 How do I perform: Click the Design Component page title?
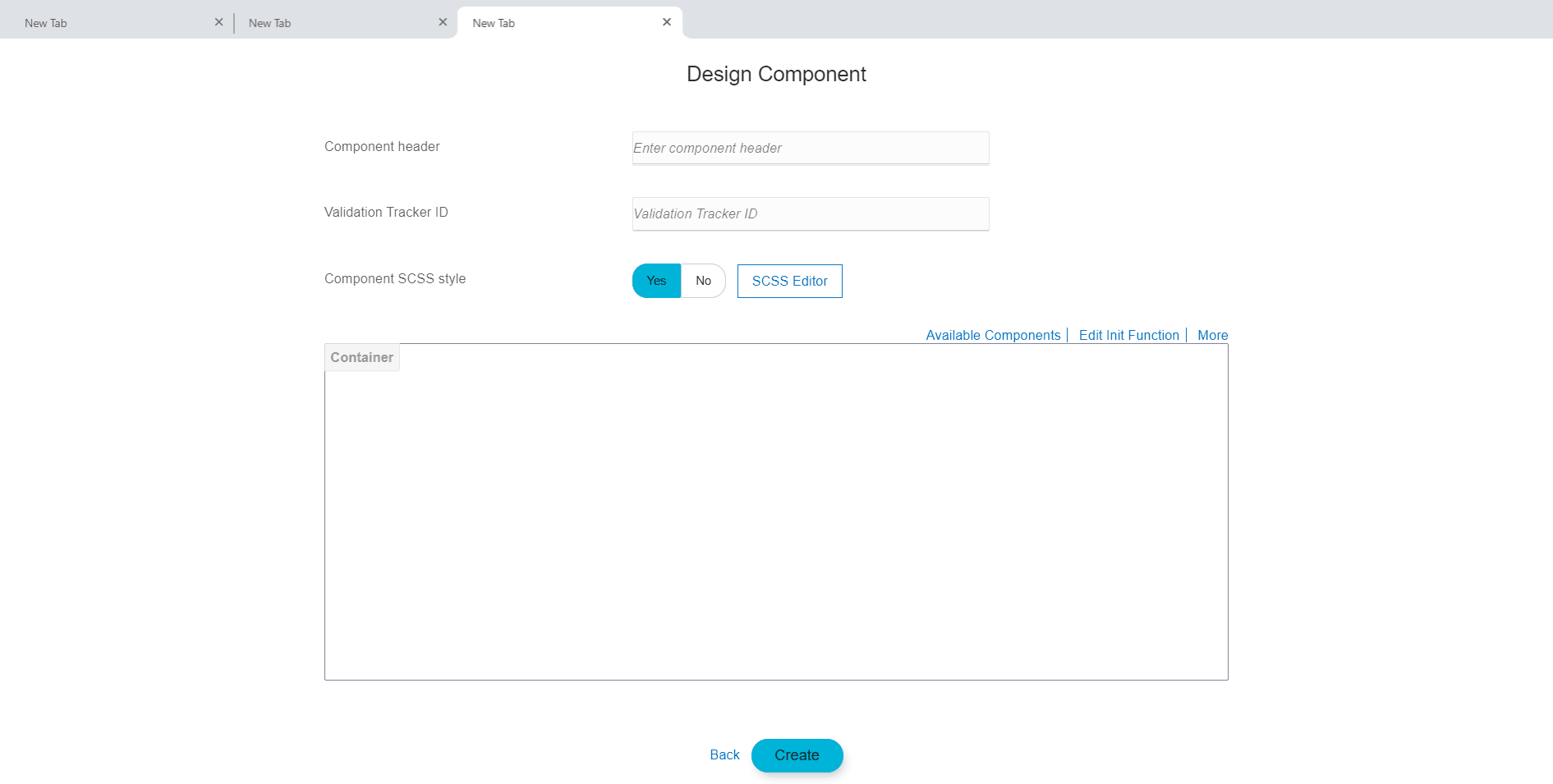point(776,74)
